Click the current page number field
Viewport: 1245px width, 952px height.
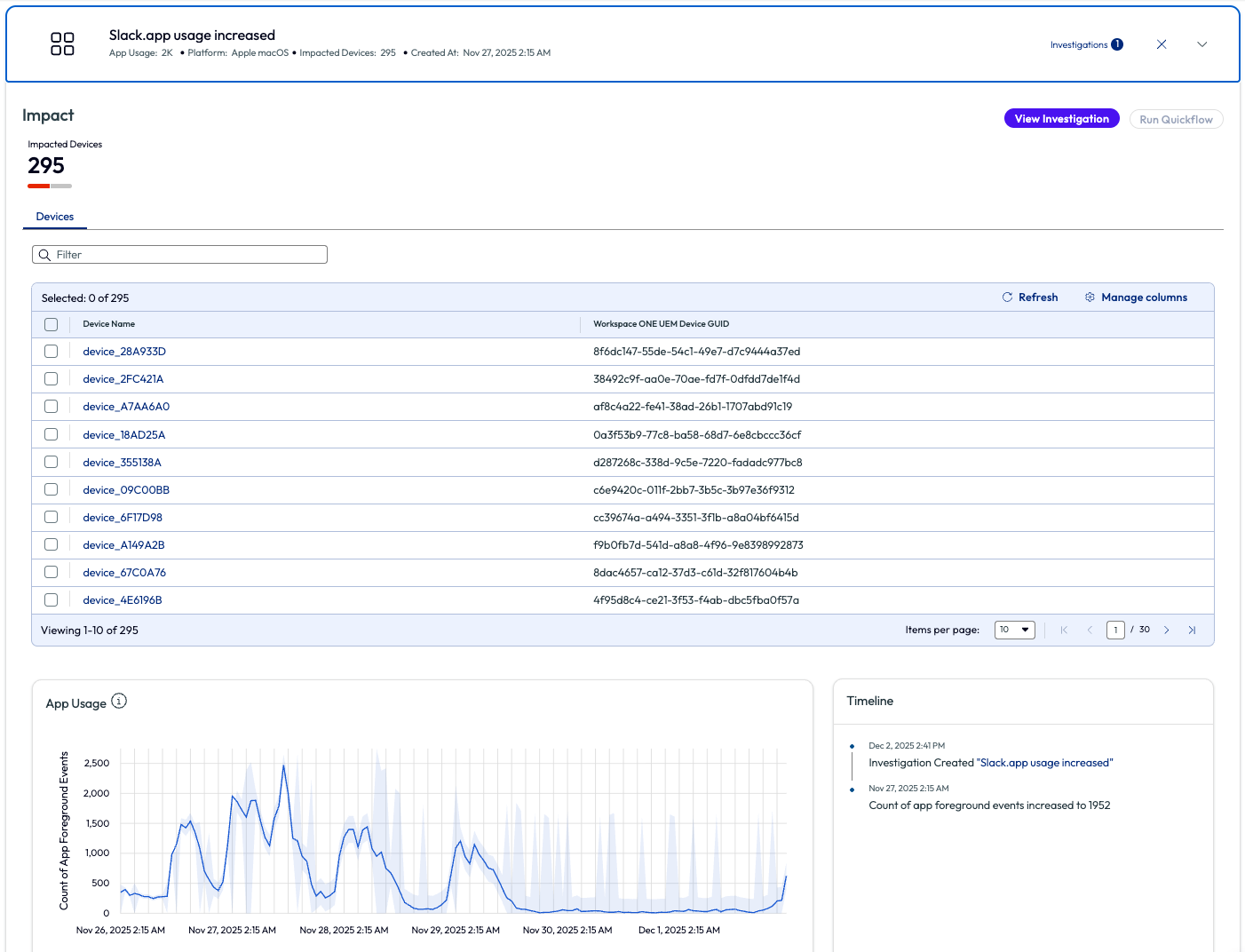tap(1115, 630)
